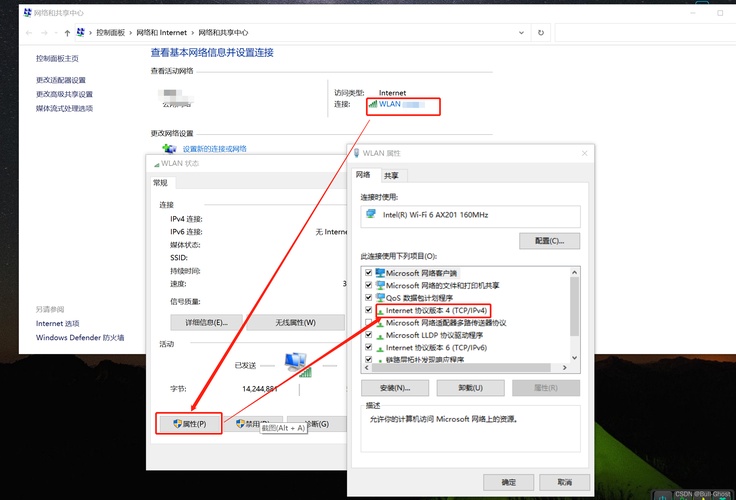
Task: Click the 配置(C)... button
Action: (549, 241)
